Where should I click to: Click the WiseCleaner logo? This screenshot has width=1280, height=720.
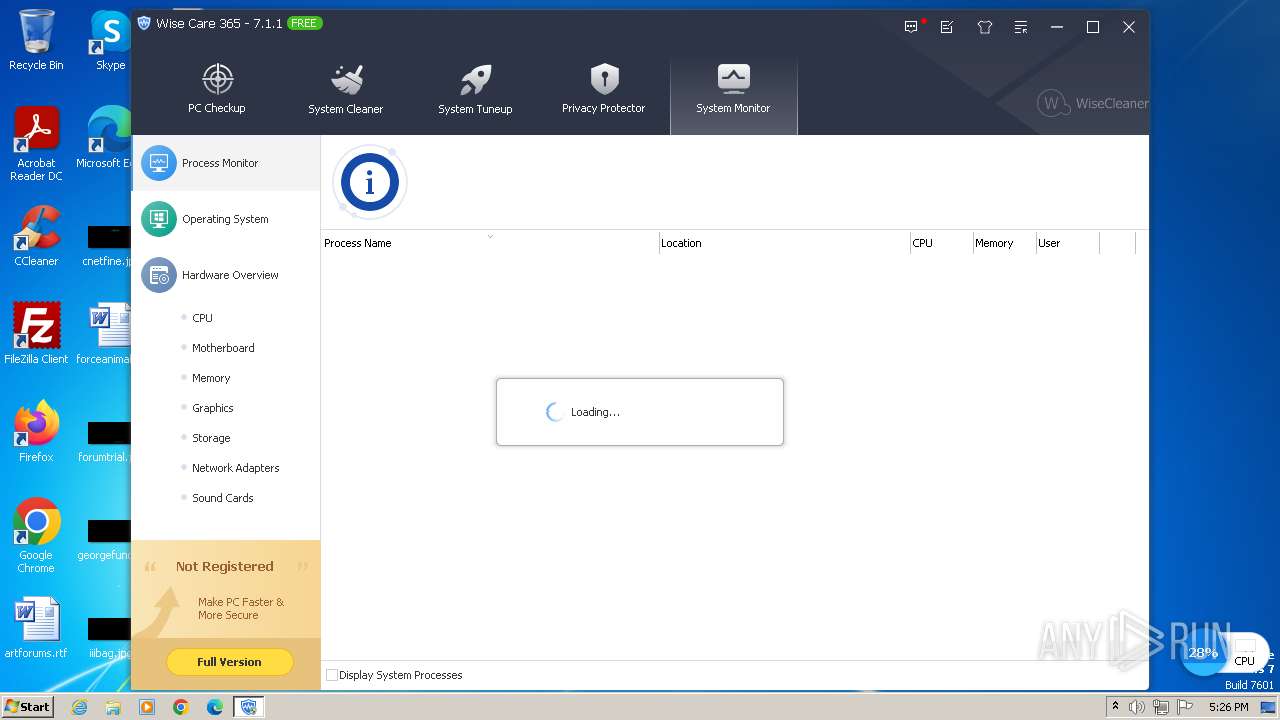click(1093, 103)
